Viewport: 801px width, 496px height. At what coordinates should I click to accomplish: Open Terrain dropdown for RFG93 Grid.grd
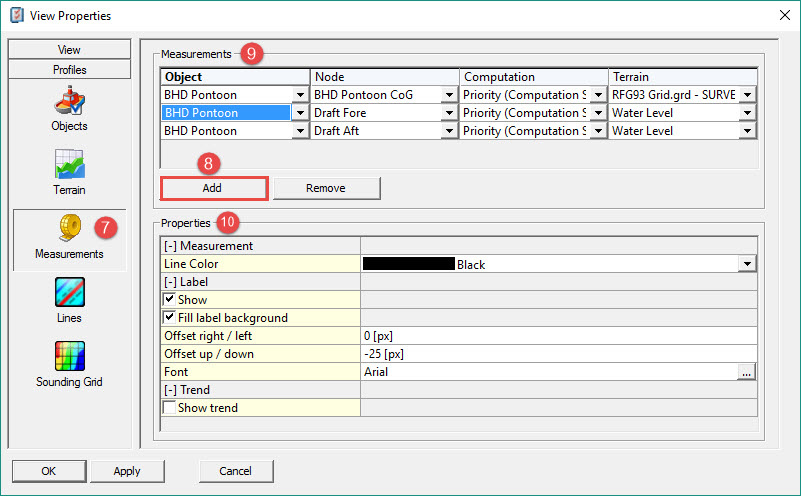coord(747,95)
